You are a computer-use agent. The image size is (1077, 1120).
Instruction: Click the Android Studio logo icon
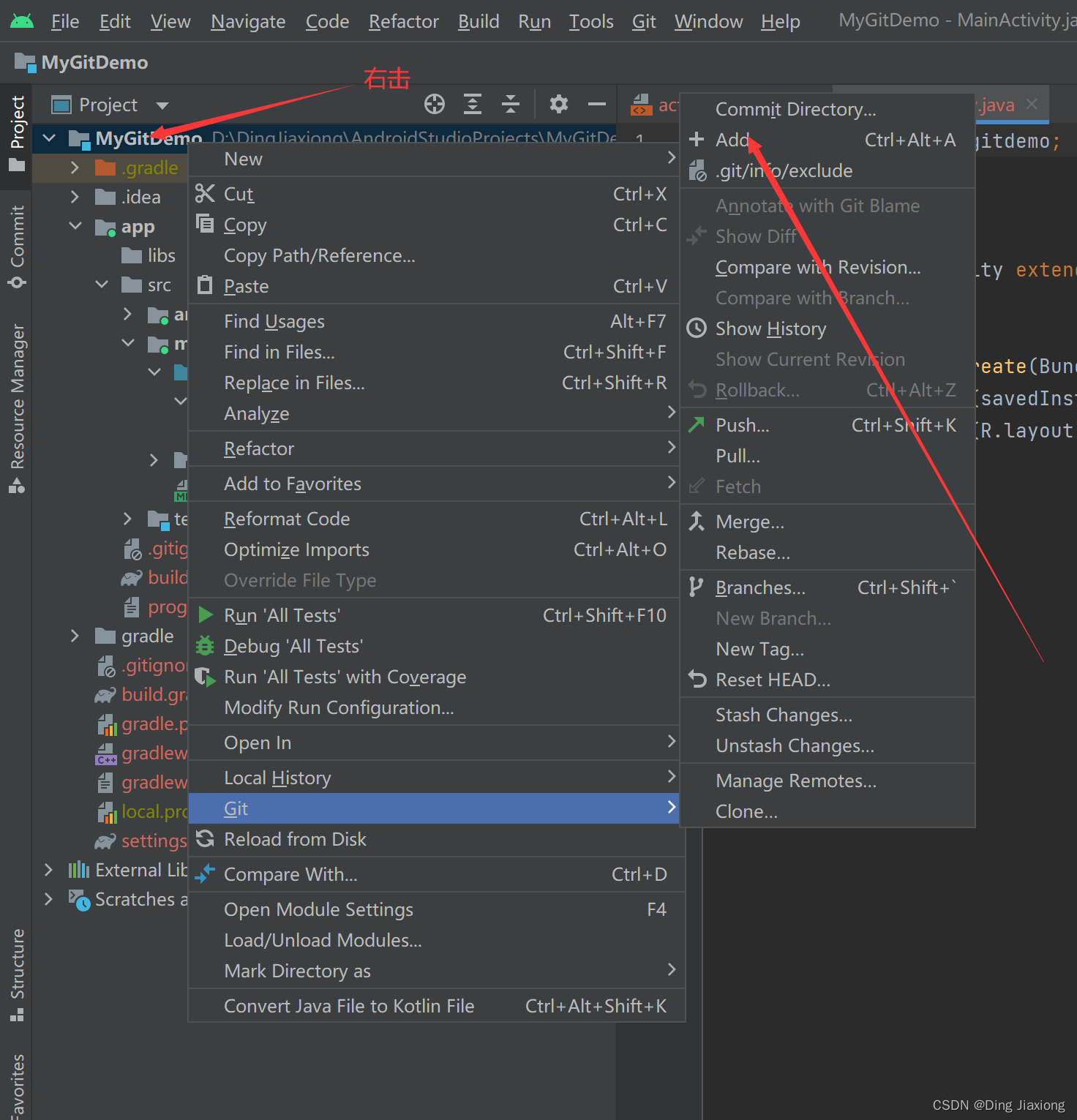22,21
